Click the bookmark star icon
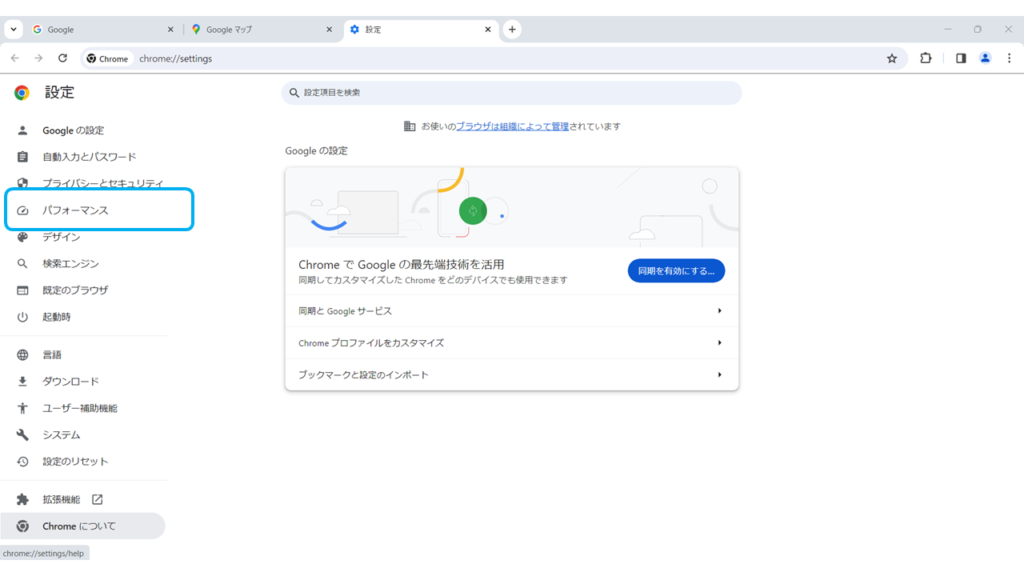This screenshot has width=1024, height=576. [892, 59]
